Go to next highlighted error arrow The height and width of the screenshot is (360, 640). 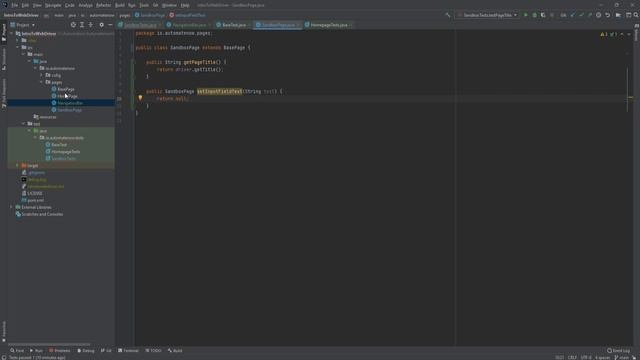pos(629,34)
